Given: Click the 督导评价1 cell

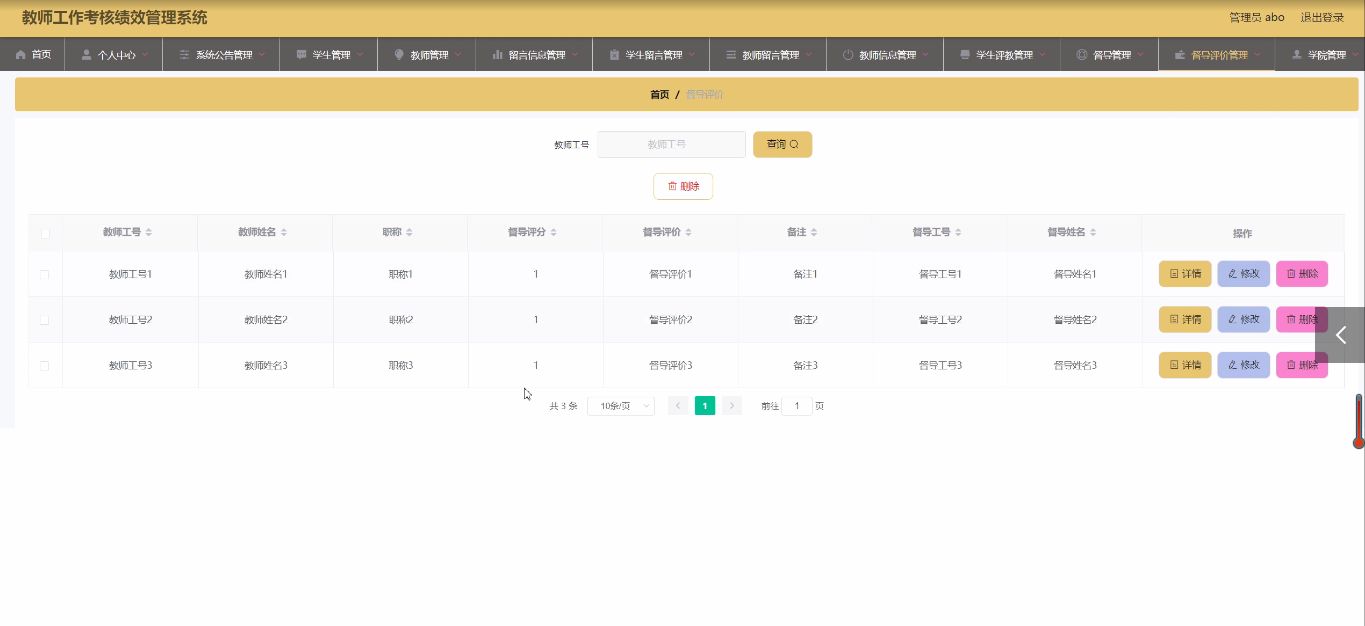Looking at the screenshot, I should coord(671,274).
